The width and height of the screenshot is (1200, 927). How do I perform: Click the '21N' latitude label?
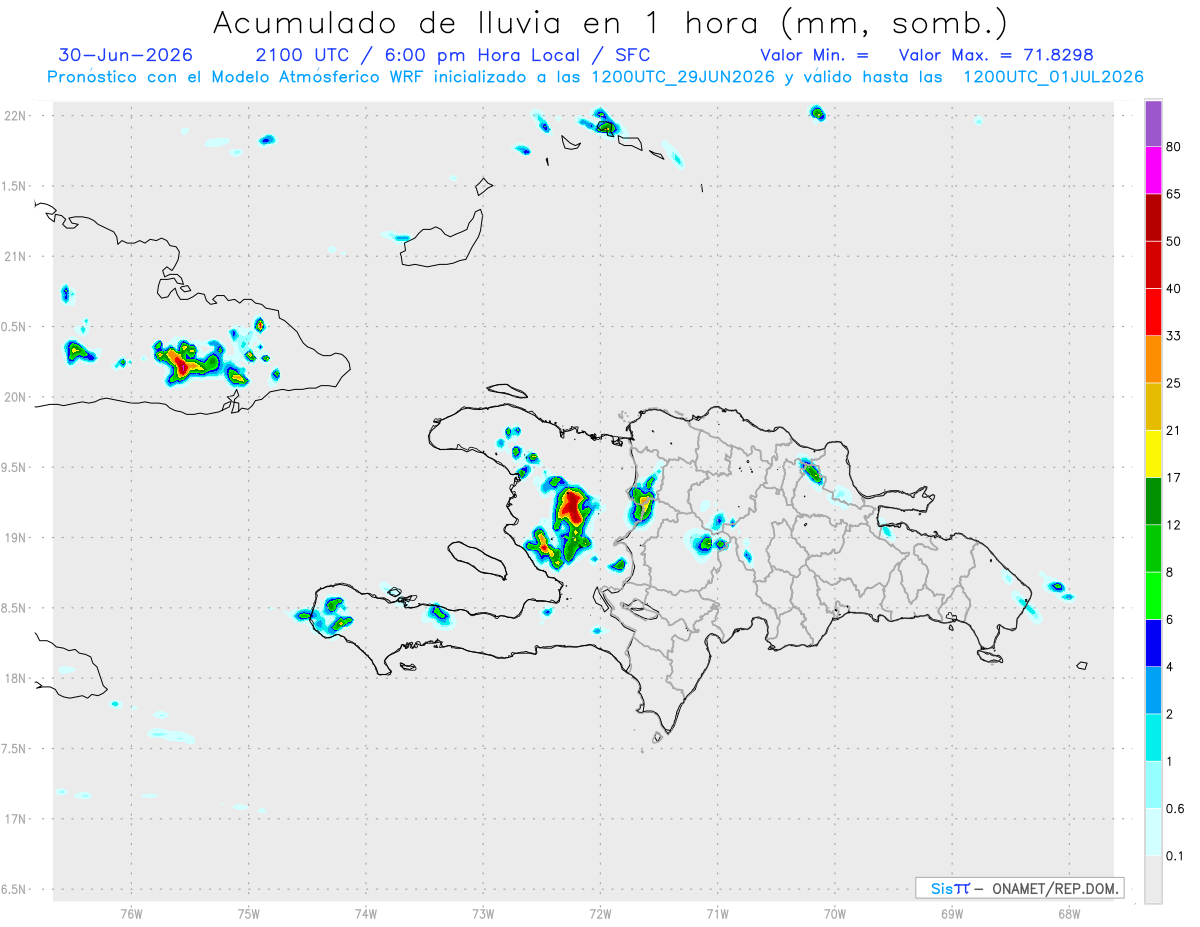tap(16, 257)
